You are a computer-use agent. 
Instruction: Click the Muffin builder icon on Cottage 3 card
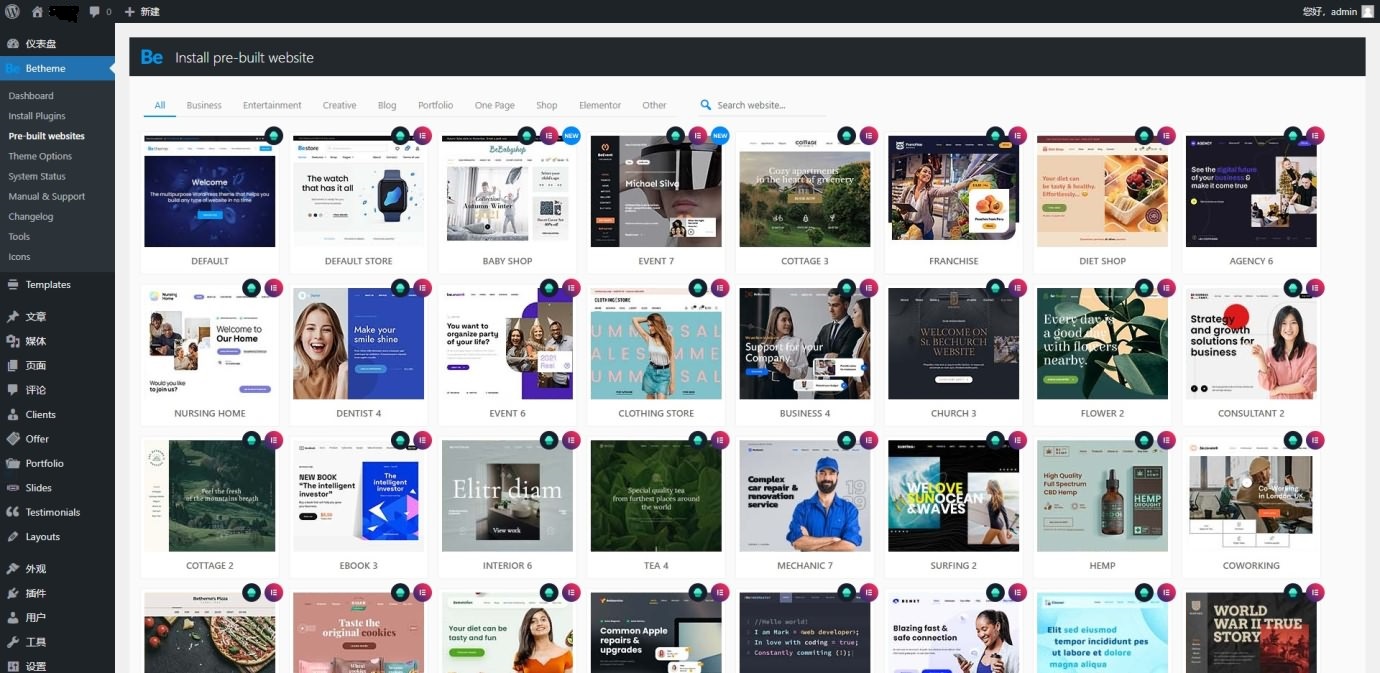tap(846, 135)
